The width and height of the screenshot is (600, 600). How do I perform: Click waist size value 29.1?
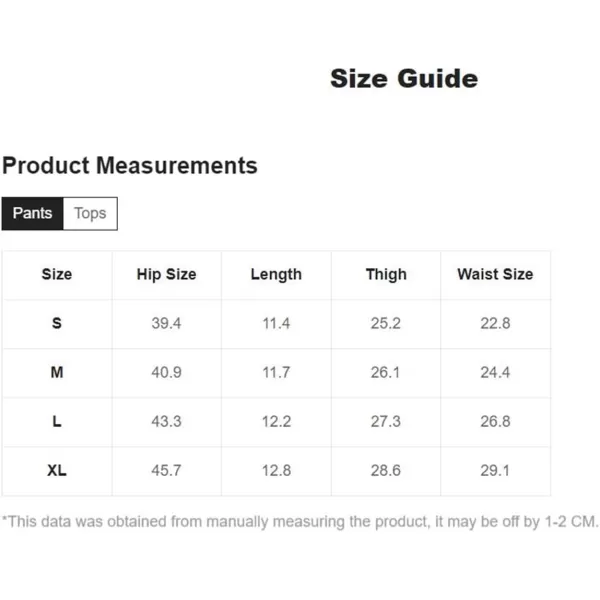496,470
